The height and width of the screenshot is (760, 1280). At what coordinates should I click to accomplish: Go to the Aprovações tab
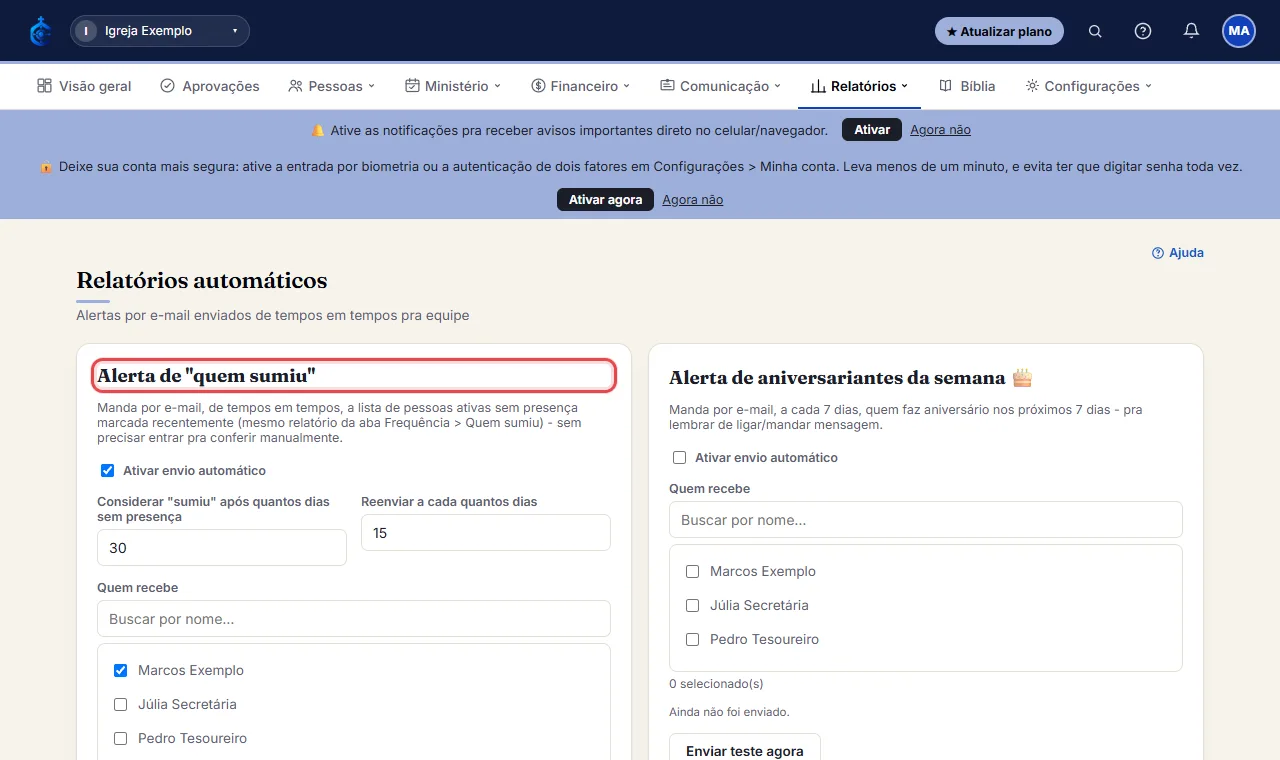pos(210,86)
